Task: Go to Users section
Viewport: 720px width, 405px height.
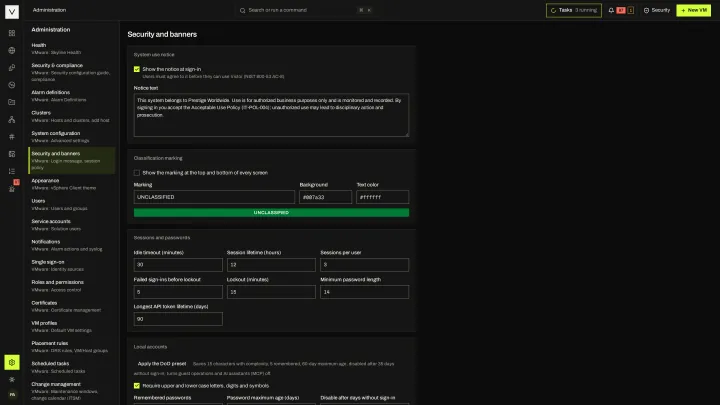Action: pyautogui.click(x=72, y=204)
